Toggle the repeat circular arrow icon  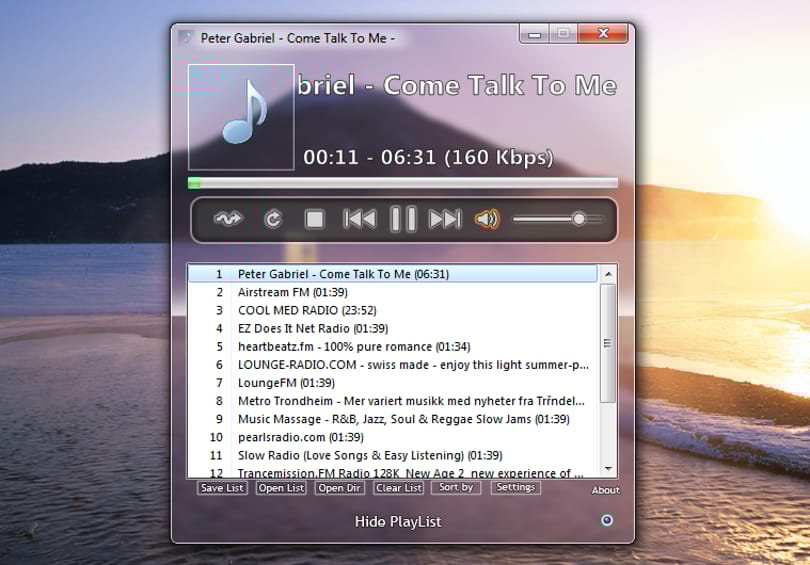tap(273, 219)
